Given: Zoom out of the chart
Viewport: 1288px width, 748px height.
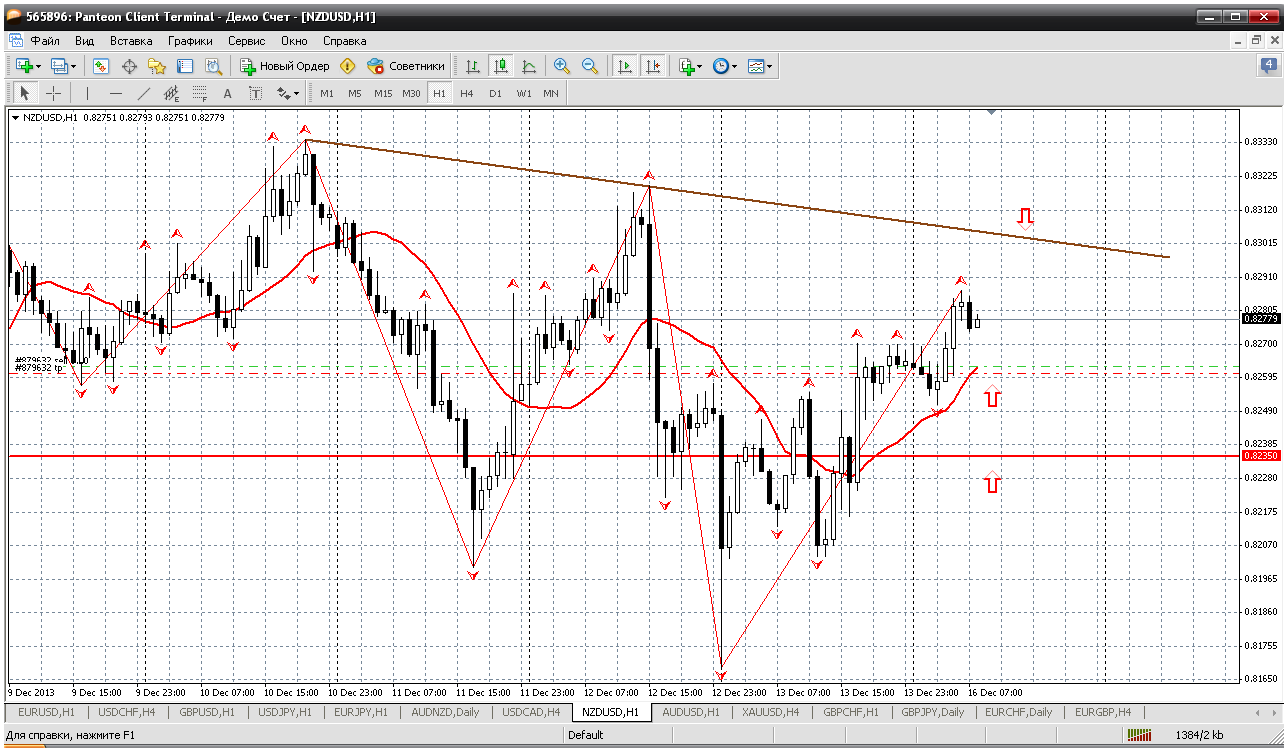Looking at the screenshot, I should coord(590,66).
